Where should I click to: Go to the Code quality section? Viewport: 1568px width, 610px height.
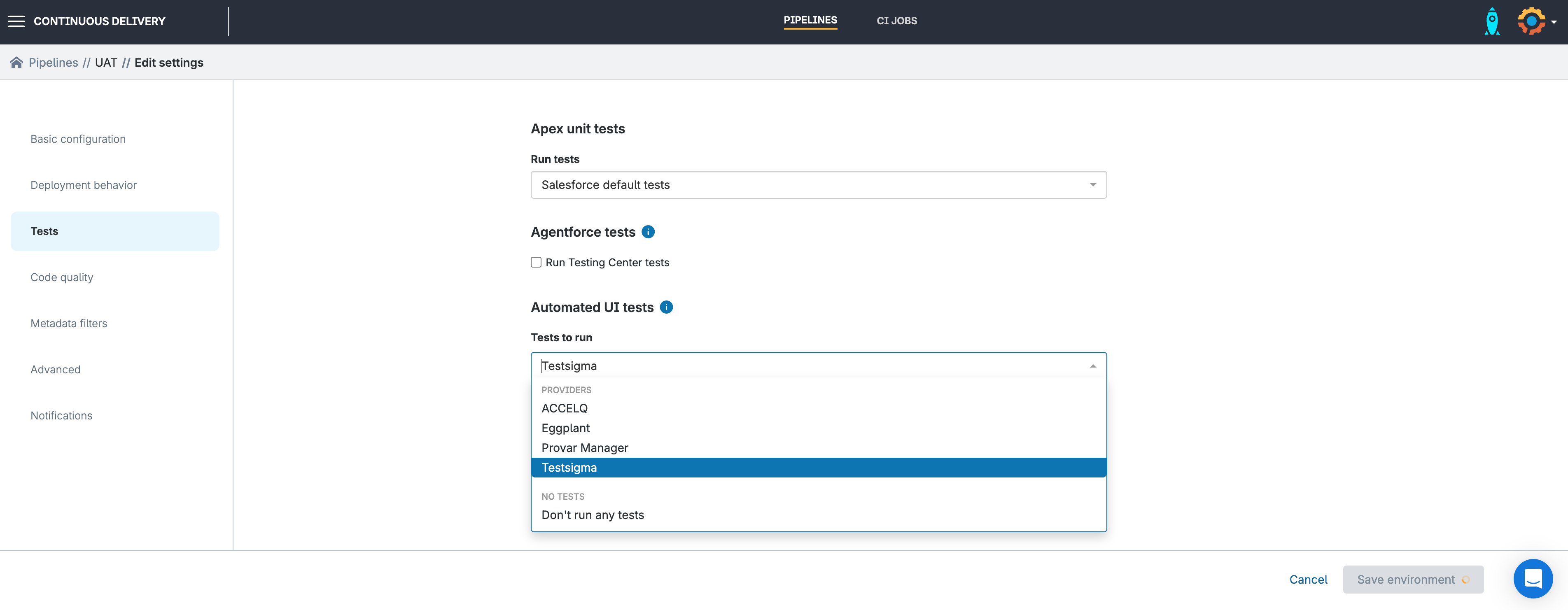point(61,277)
